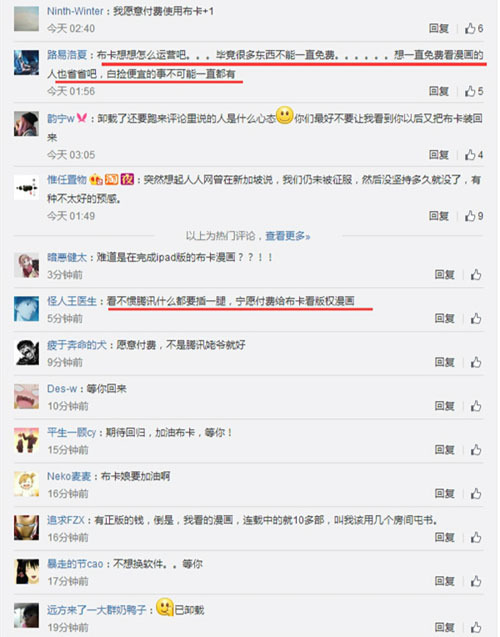Viewport: 500px width, 637px height.
Task: Open 平生一顾cy username link
Action: (x=71, y=432)
